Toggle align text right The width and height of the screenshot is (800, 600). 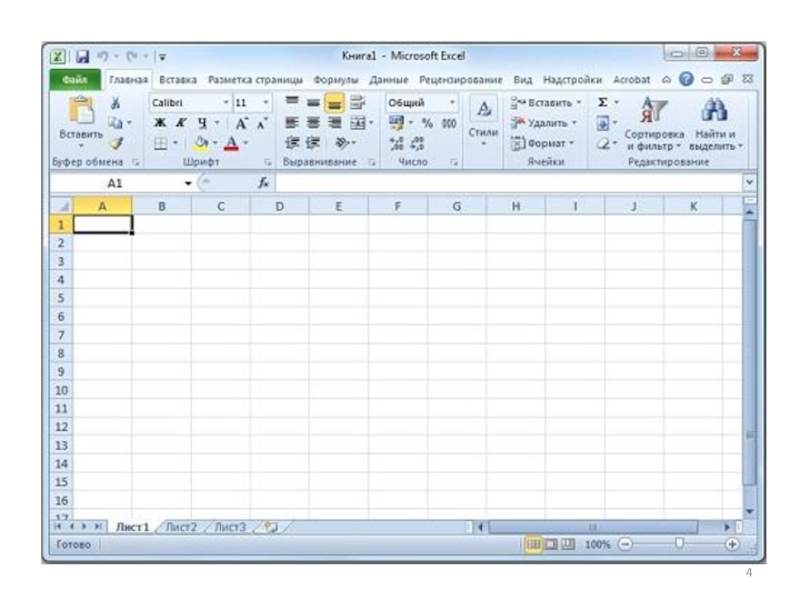(x=334, y=123)
